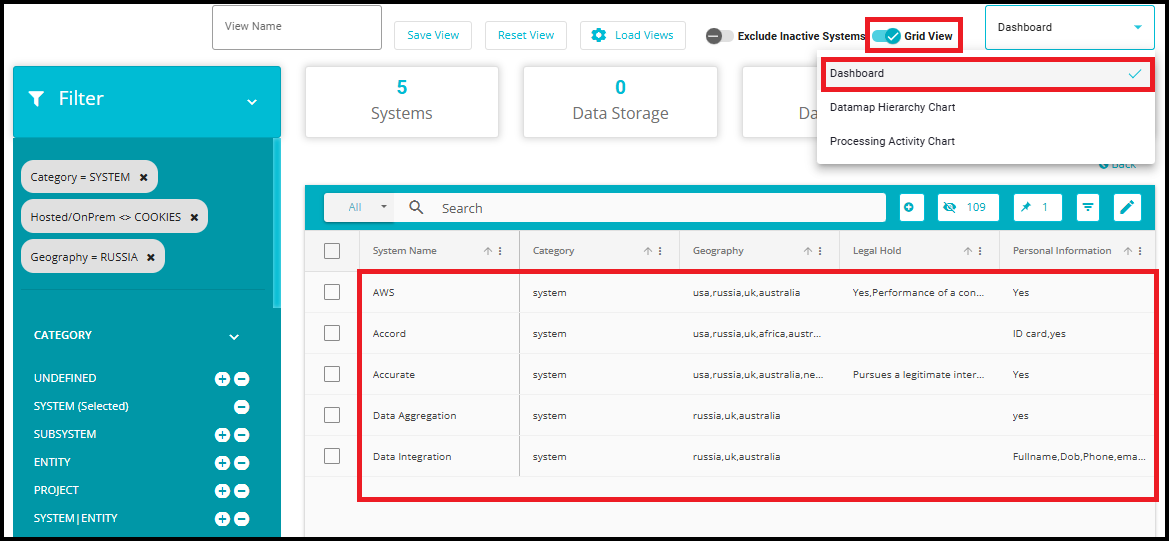Open the All search scope dropdown
This screenshot has height=541, width=1169.
coord(367,207)
